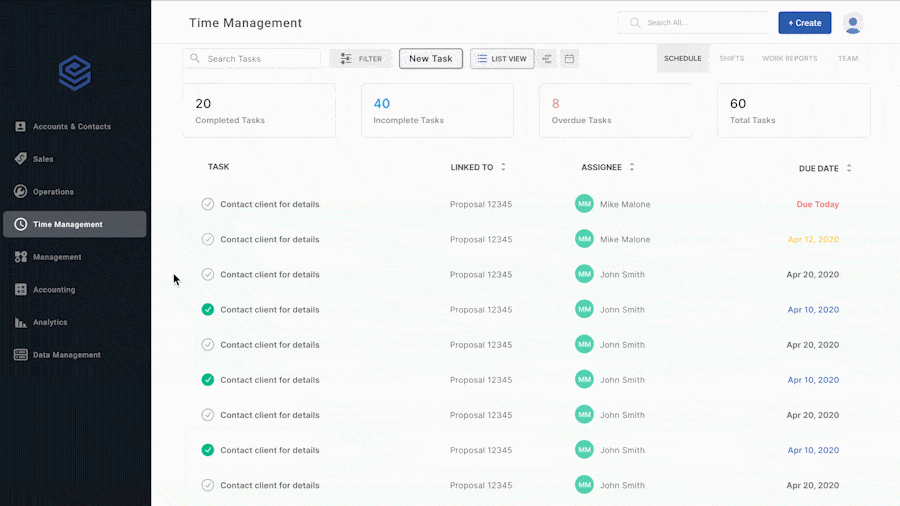Sort tasks by Due Date arrows
The height and width of the screenshot is (506, 900).
pos(849,168)
